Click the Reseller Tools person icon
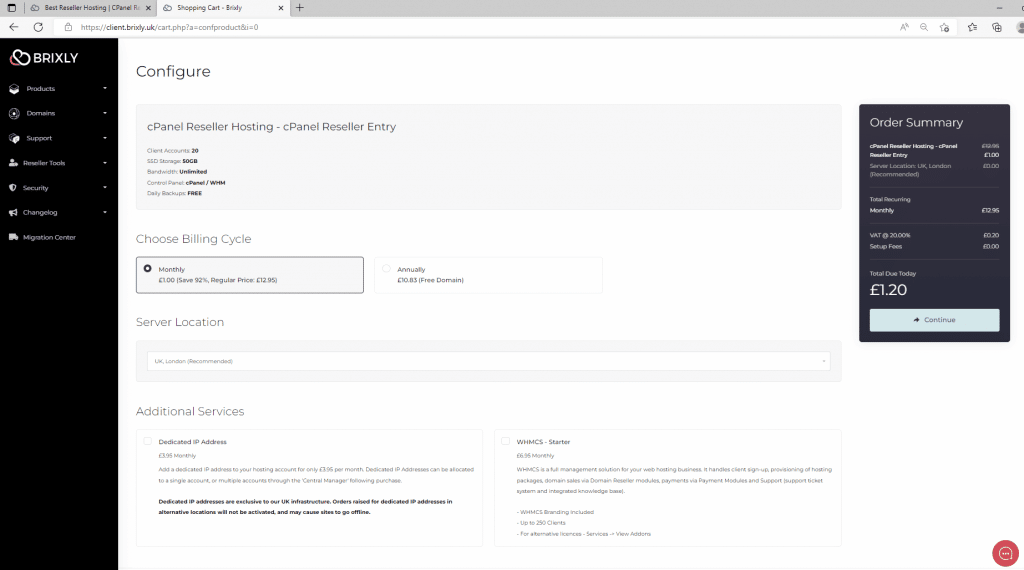The width and height of the screenshot is (1024, 570). pyautogui.click(x=13, y=163)
